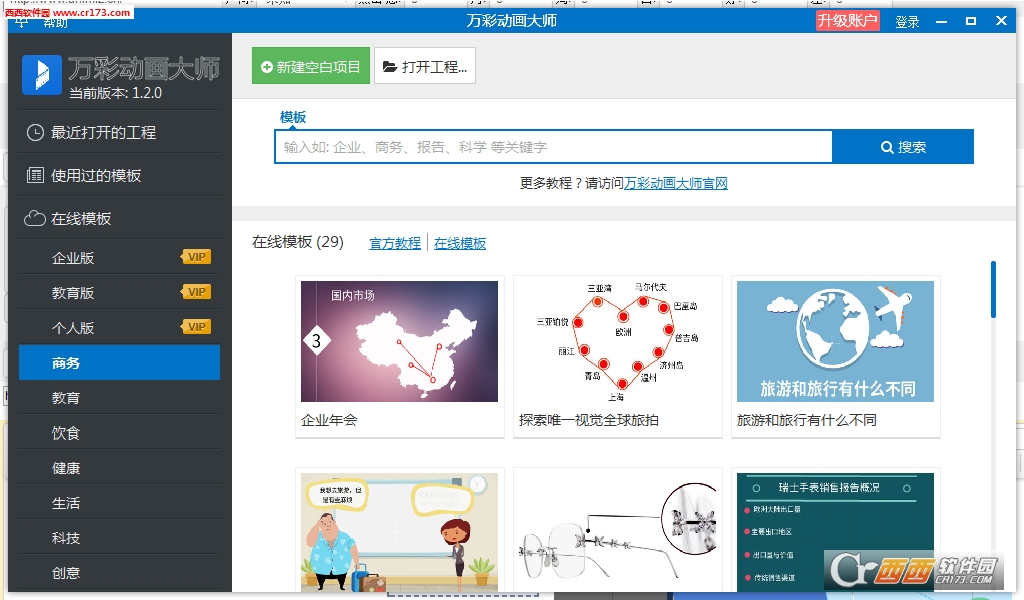This screenshot has height=600, width=1024.
Task: Expand the 健康 template category
Action: click(66, 467)
